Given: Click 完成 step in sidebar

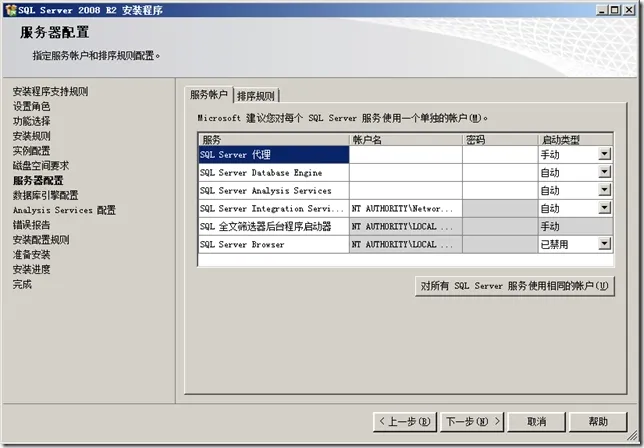Looking at the screenshot, I should click(x=22, y=284).
